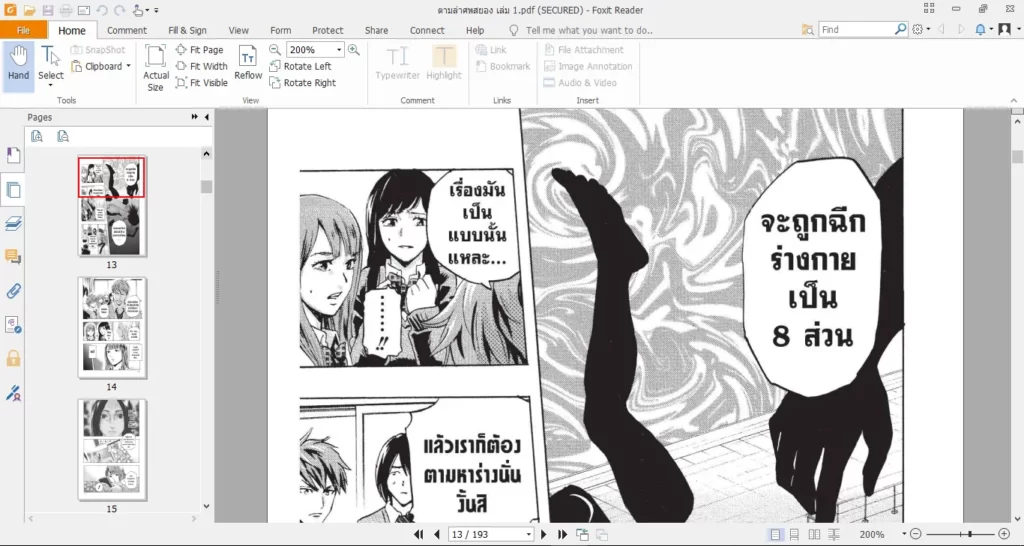Open the Digital Signatures panel
This screenshot has width=1024, height=546.
click(13, 393)
